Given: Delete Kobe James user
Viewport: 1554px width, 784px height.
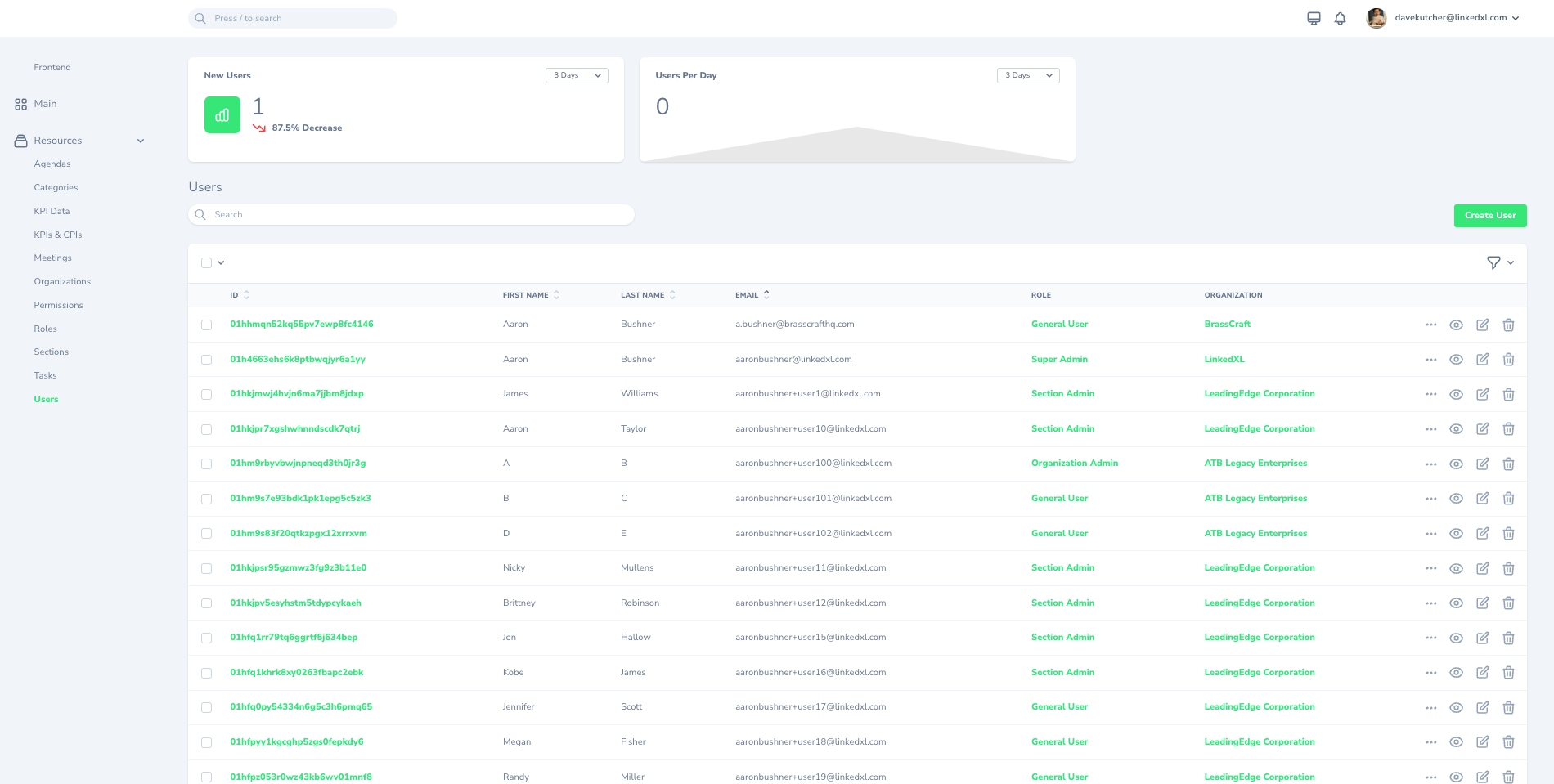Looking at the screenshot, I should tap(1508, 673).
